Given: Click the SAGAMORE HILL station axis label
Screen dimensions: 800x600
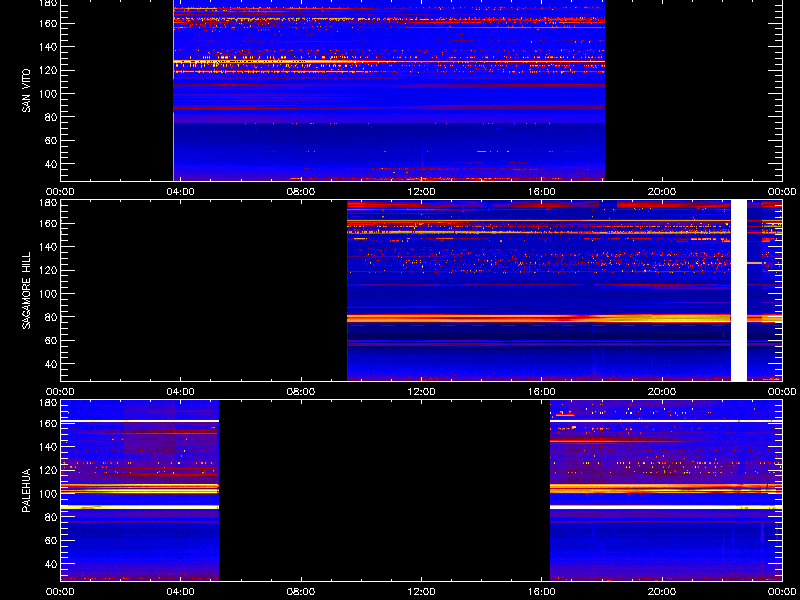Looking at the screenshot, I should point(27,290).
